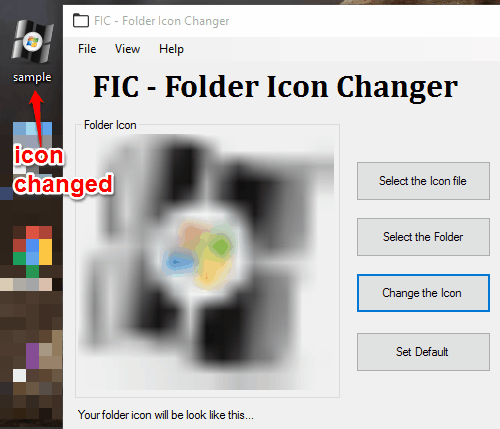Select the pixelated blue desktop icon below sample

pos(32,148)
